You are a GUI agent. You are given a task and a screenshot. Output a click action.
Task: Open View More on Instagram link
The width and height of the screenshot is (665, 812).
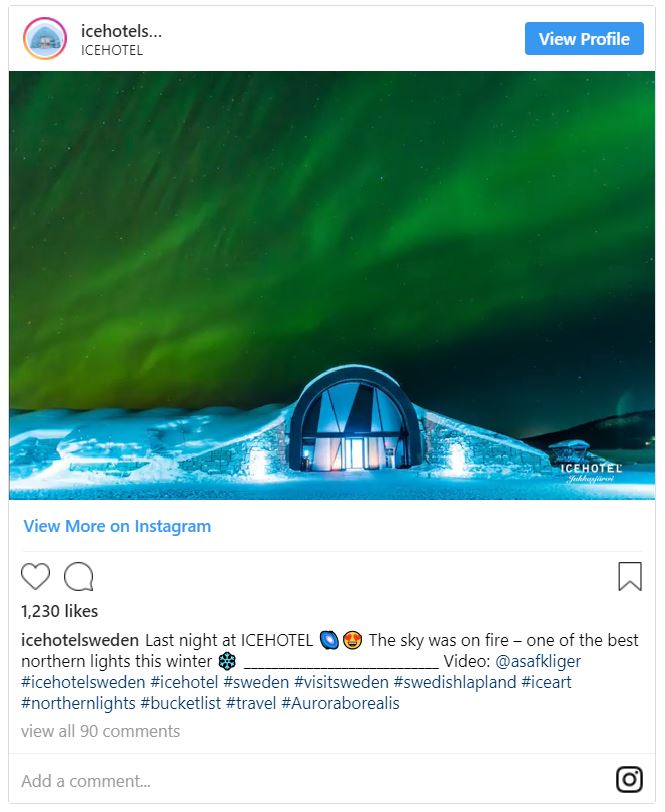[x=118, y=526]
